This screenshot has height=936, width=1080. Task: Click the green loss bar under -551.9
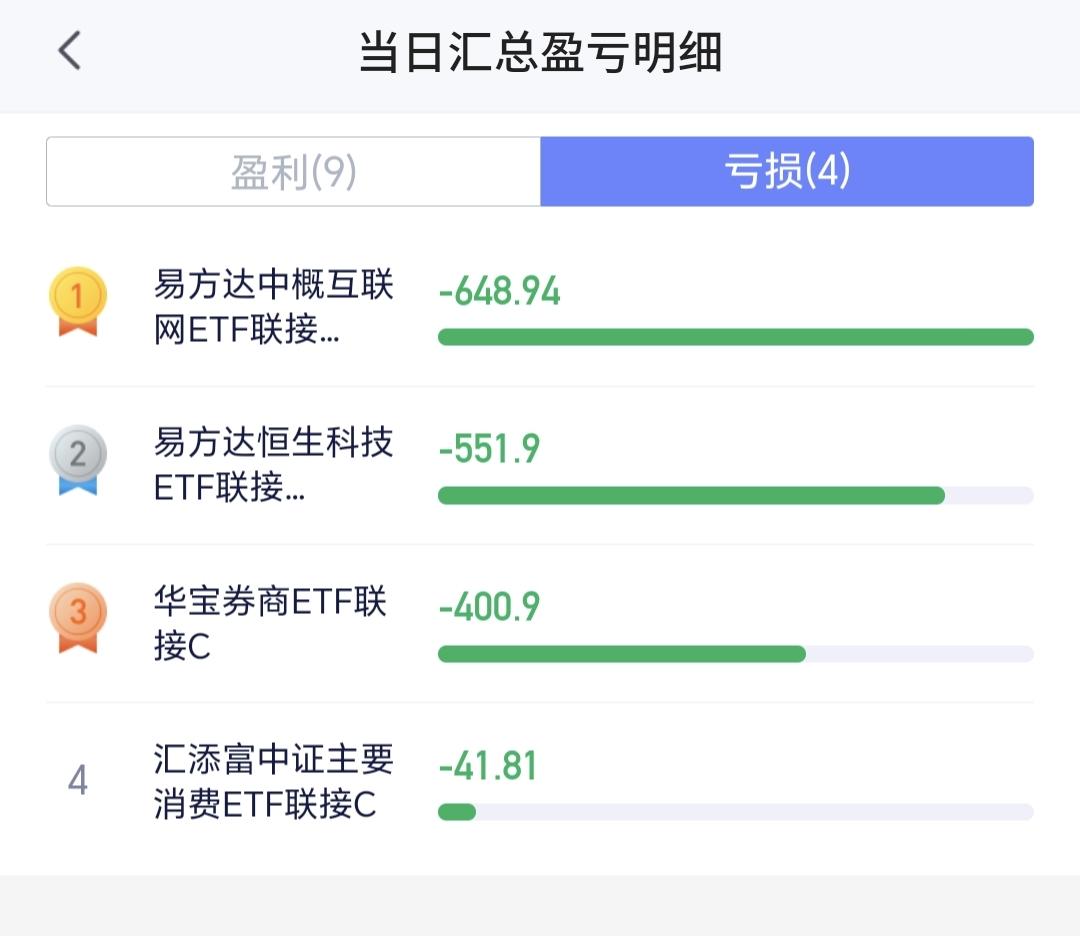pyautogui.click(x=692, y=495)
